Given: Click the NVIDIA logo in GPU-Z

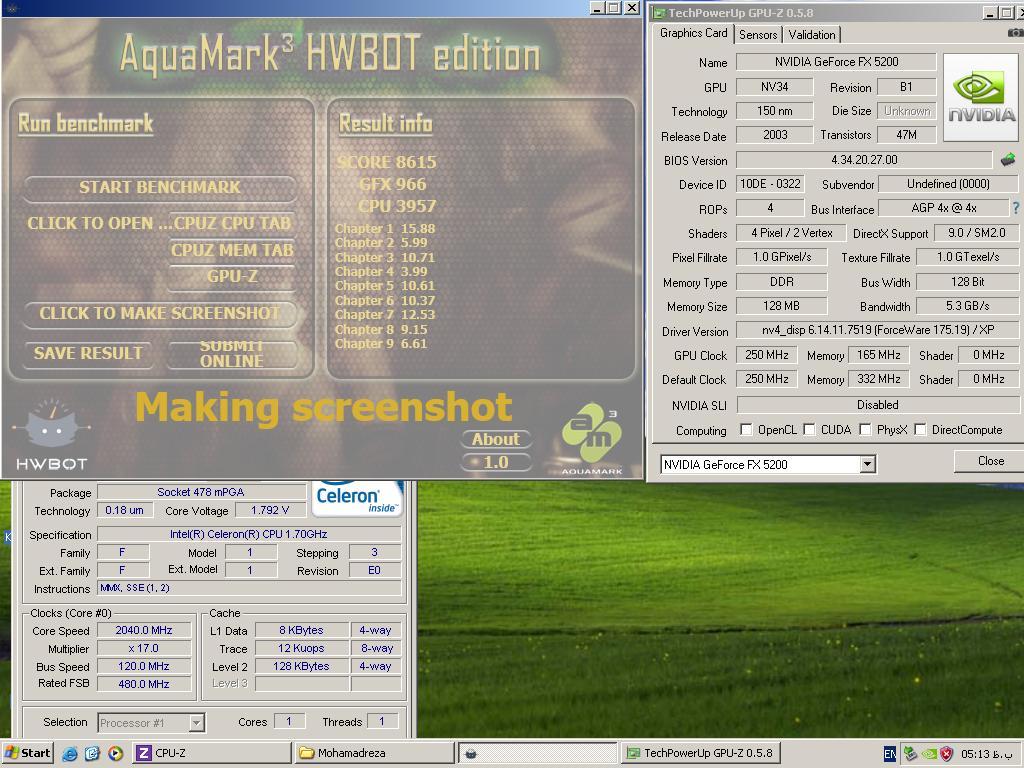Looking at the screenshot, I should (981, 98).
